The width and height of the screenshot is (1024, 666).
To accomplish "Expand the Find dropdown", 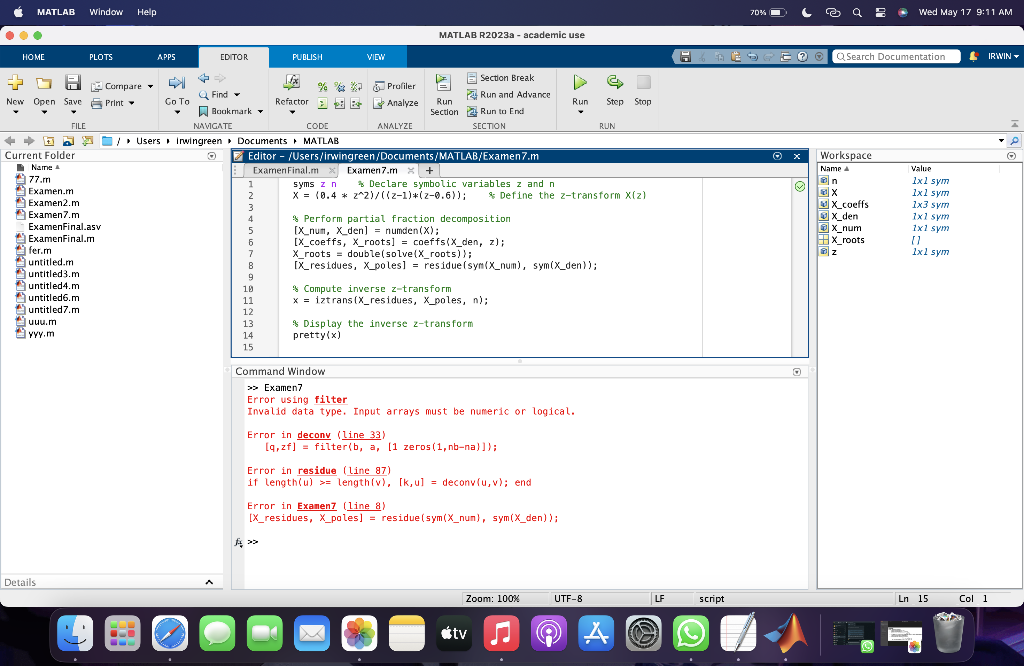I will pos(237,94).
